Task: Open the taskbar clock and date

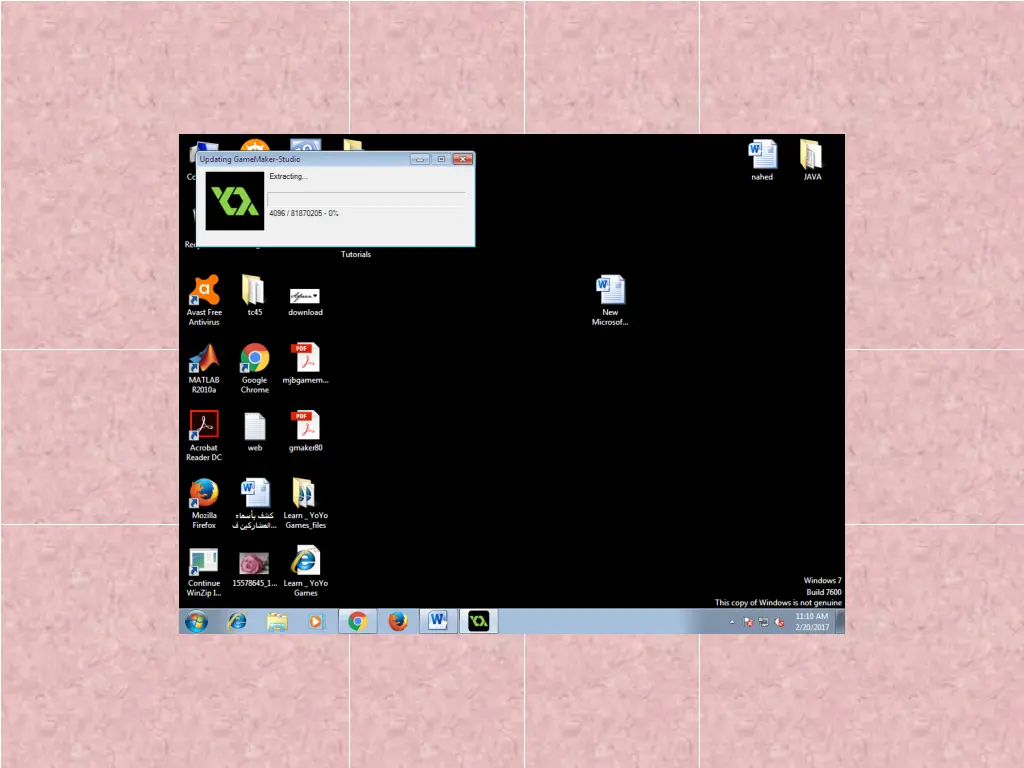Action: pos(811,622)
